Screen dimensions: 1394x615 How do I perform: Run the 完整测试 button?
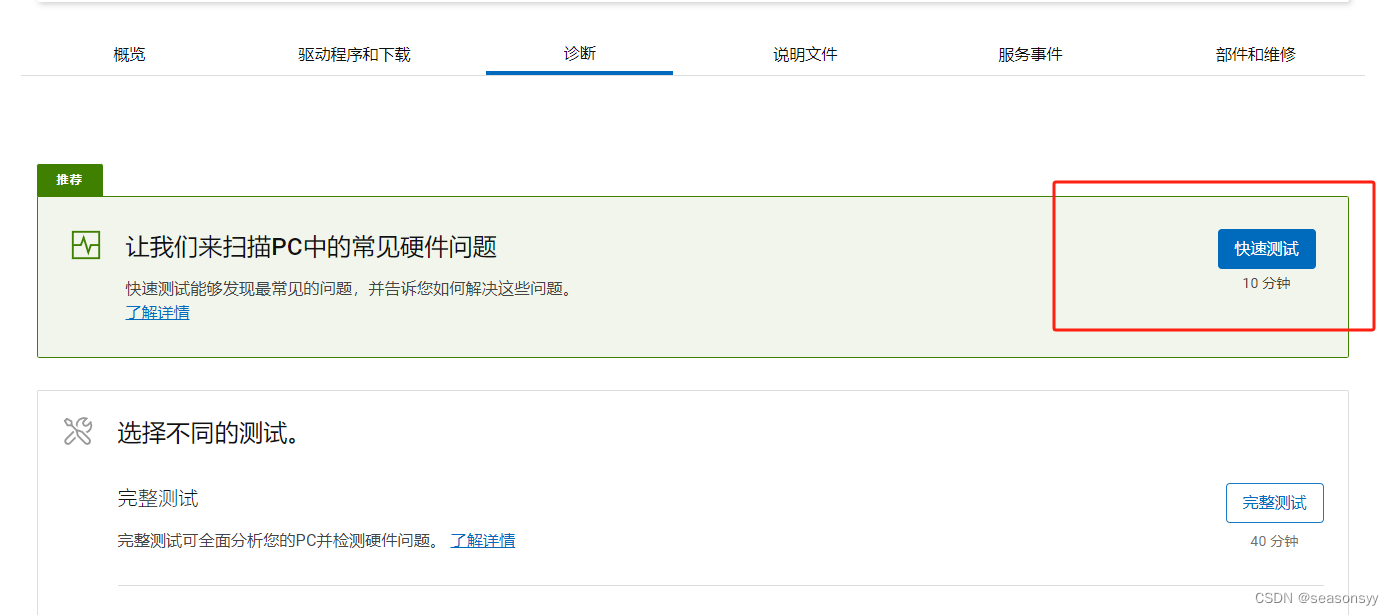1274,503
